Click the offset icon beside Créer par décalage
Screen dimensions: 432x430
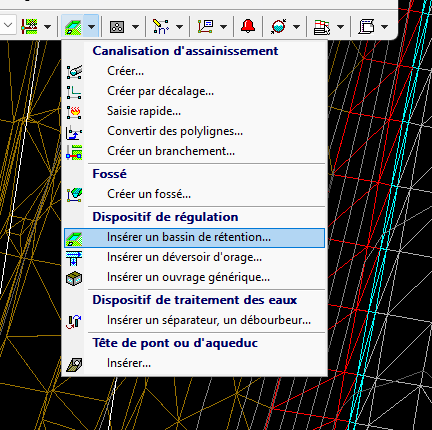click(x=74, y=92)
